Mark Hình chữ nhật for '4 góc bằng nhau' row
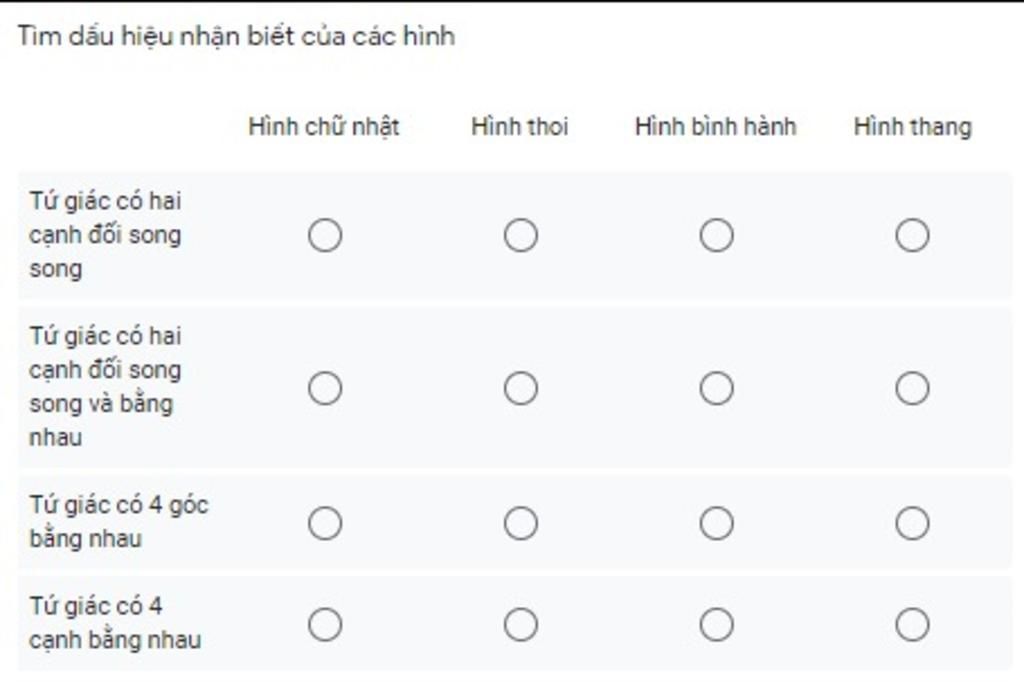The height and width of the screenshot is (682, 1024). click(x=325, y=523)
